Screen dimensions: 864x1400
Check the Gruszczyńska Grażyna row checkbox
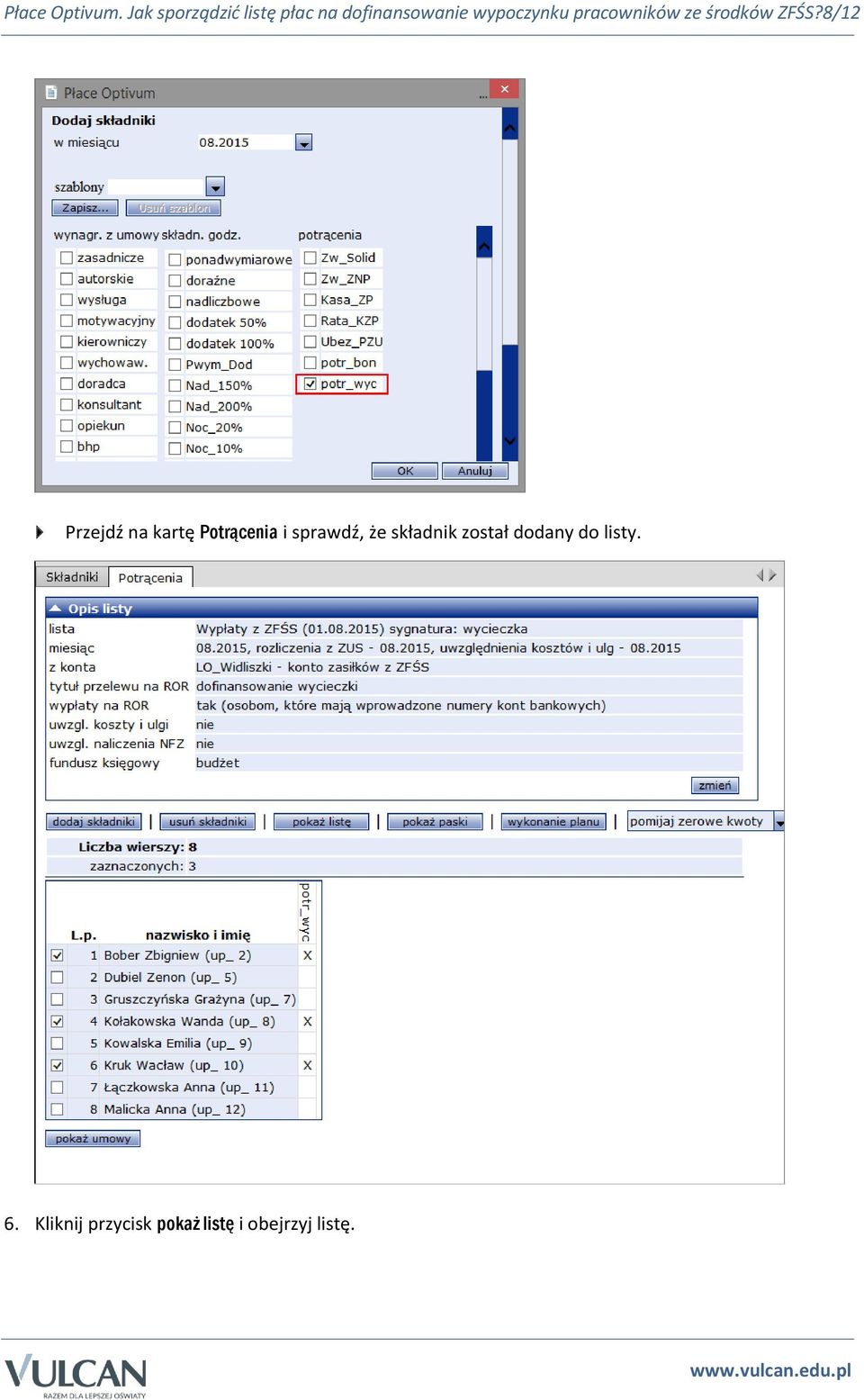58,999
